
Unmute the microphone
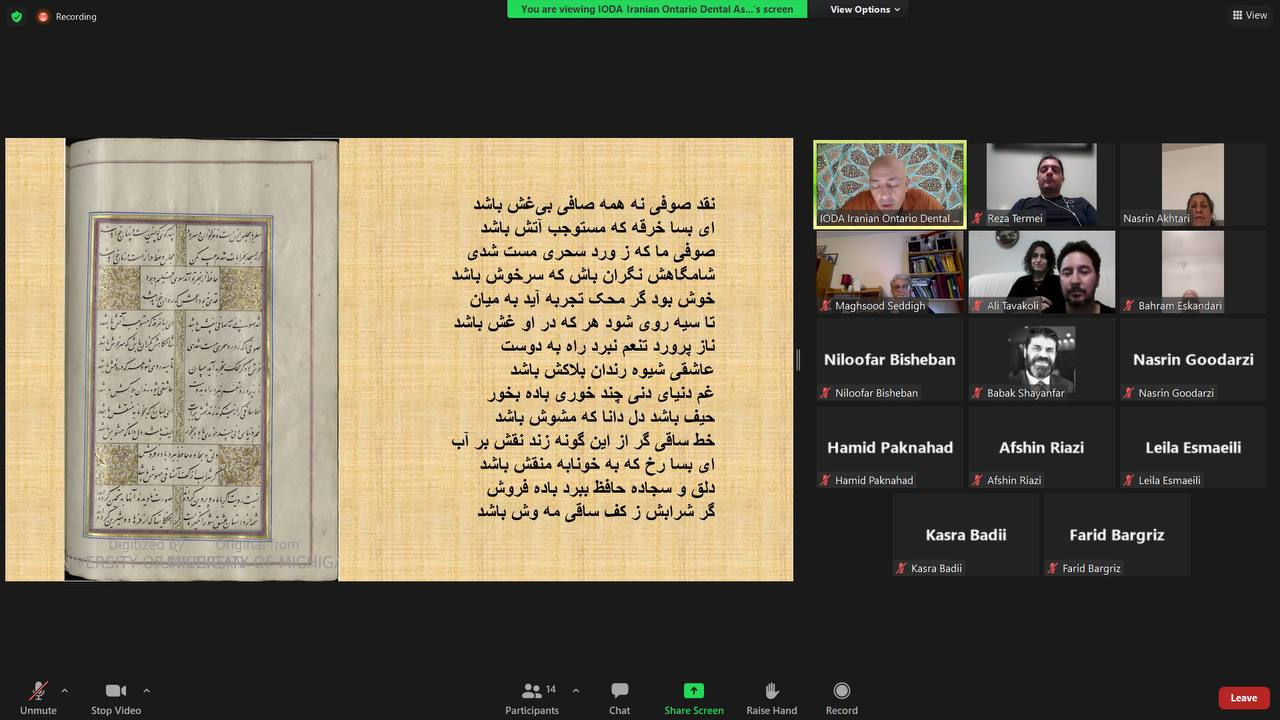pyautogui.click(x=38, y=697)
